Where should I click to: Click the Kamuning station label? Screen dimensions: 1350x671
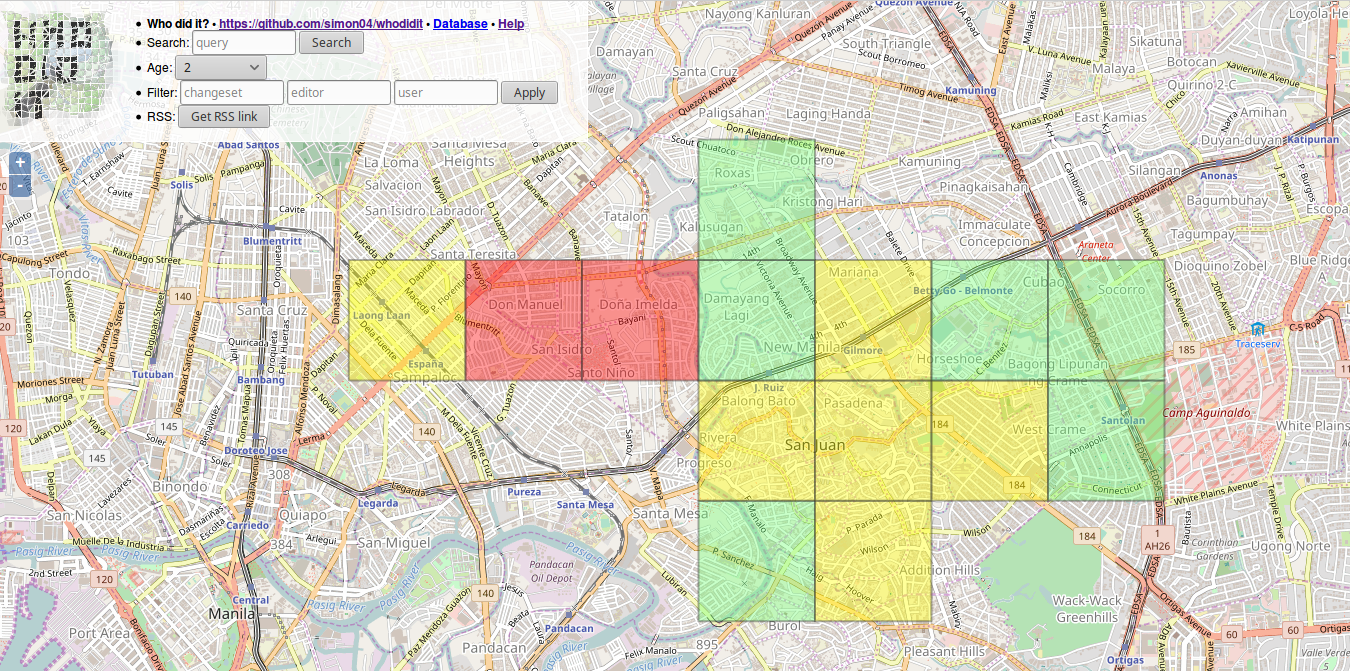click(971, 90)
